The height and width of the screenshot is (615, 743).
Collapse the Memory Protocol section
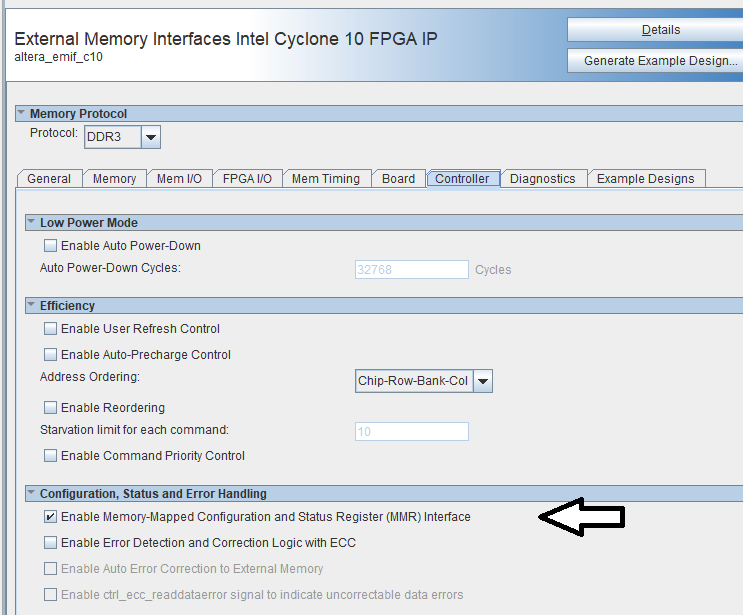point(21,113)
